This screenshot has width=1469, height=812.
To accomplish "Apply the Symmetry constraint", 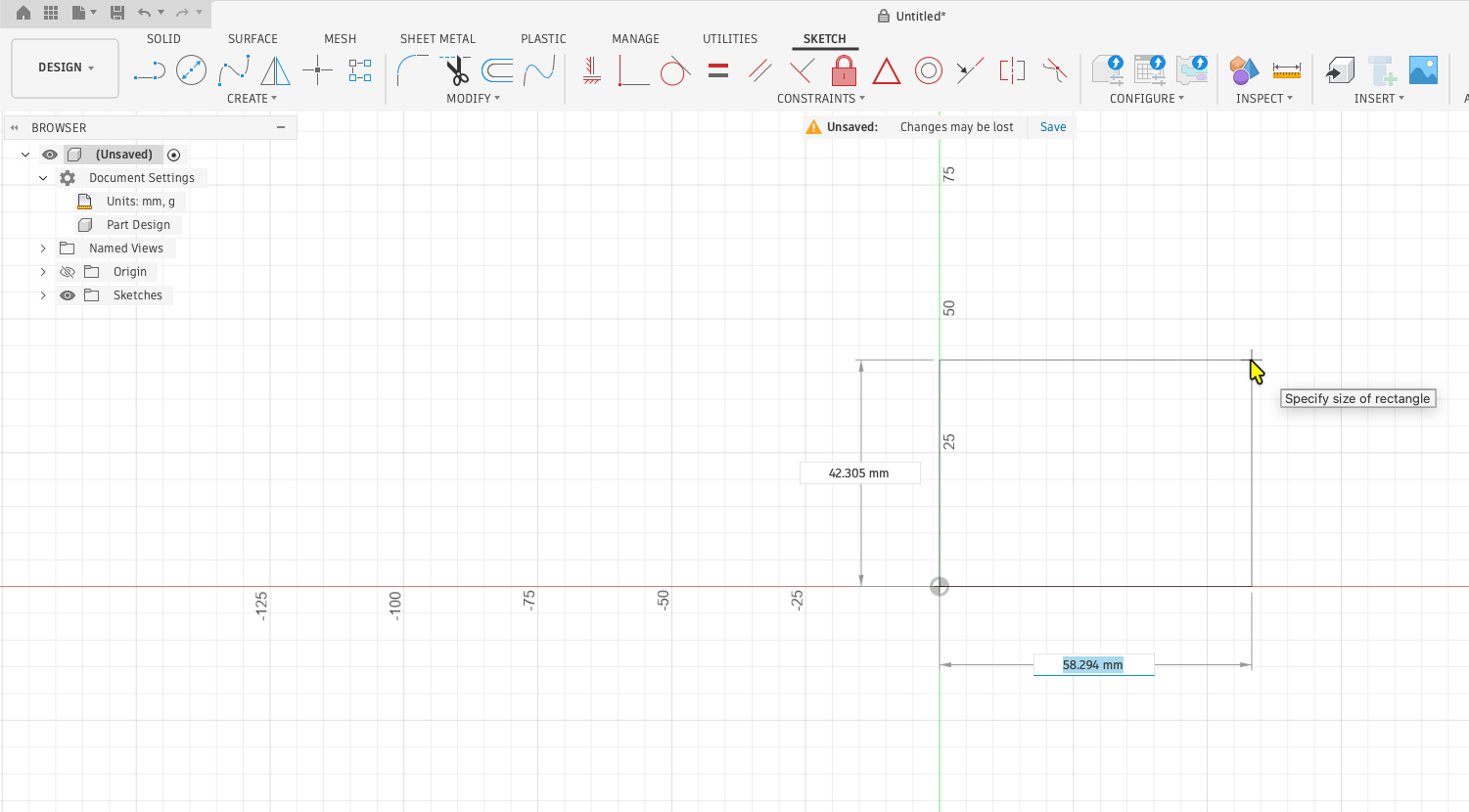I will pyautogui.click(x=1012, y=70).
